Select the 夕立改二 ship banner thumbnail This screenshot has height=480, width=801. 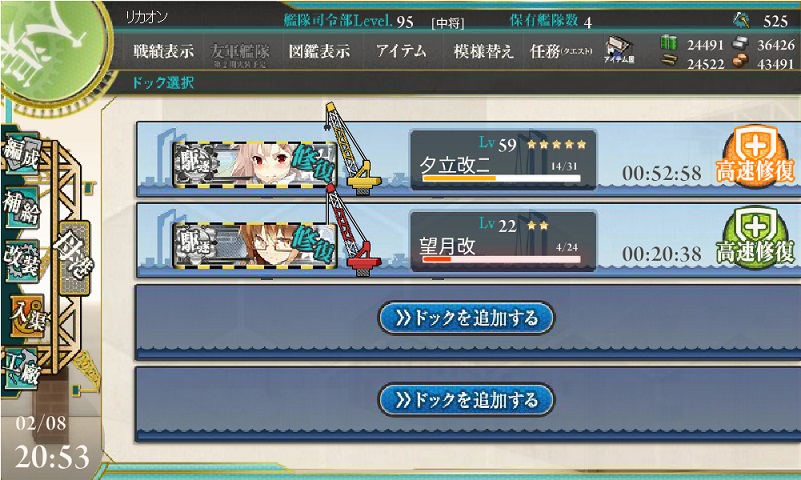click(254, 164)
